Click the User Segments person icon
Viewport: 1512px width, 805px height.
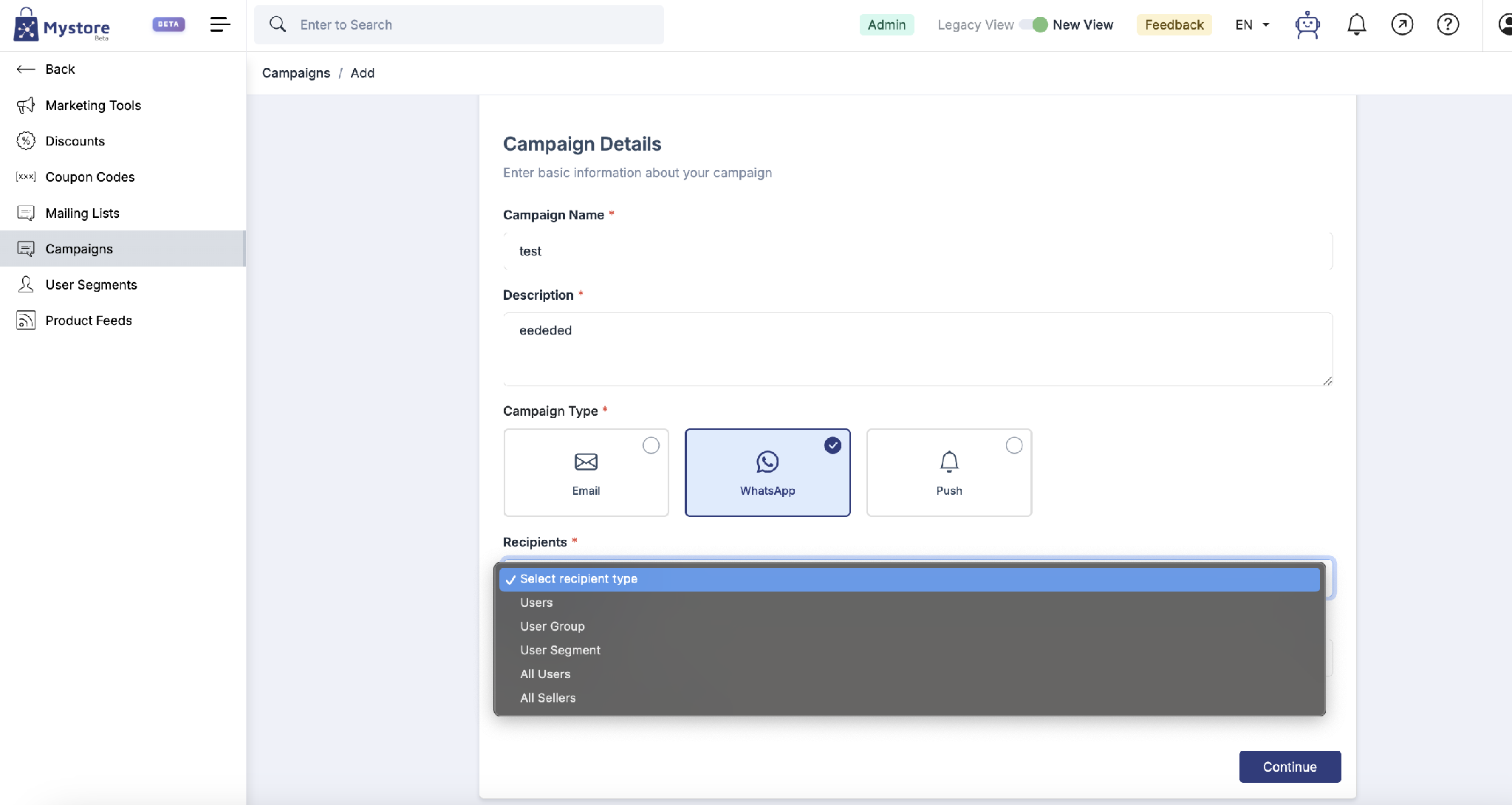[x=26, y=285]
